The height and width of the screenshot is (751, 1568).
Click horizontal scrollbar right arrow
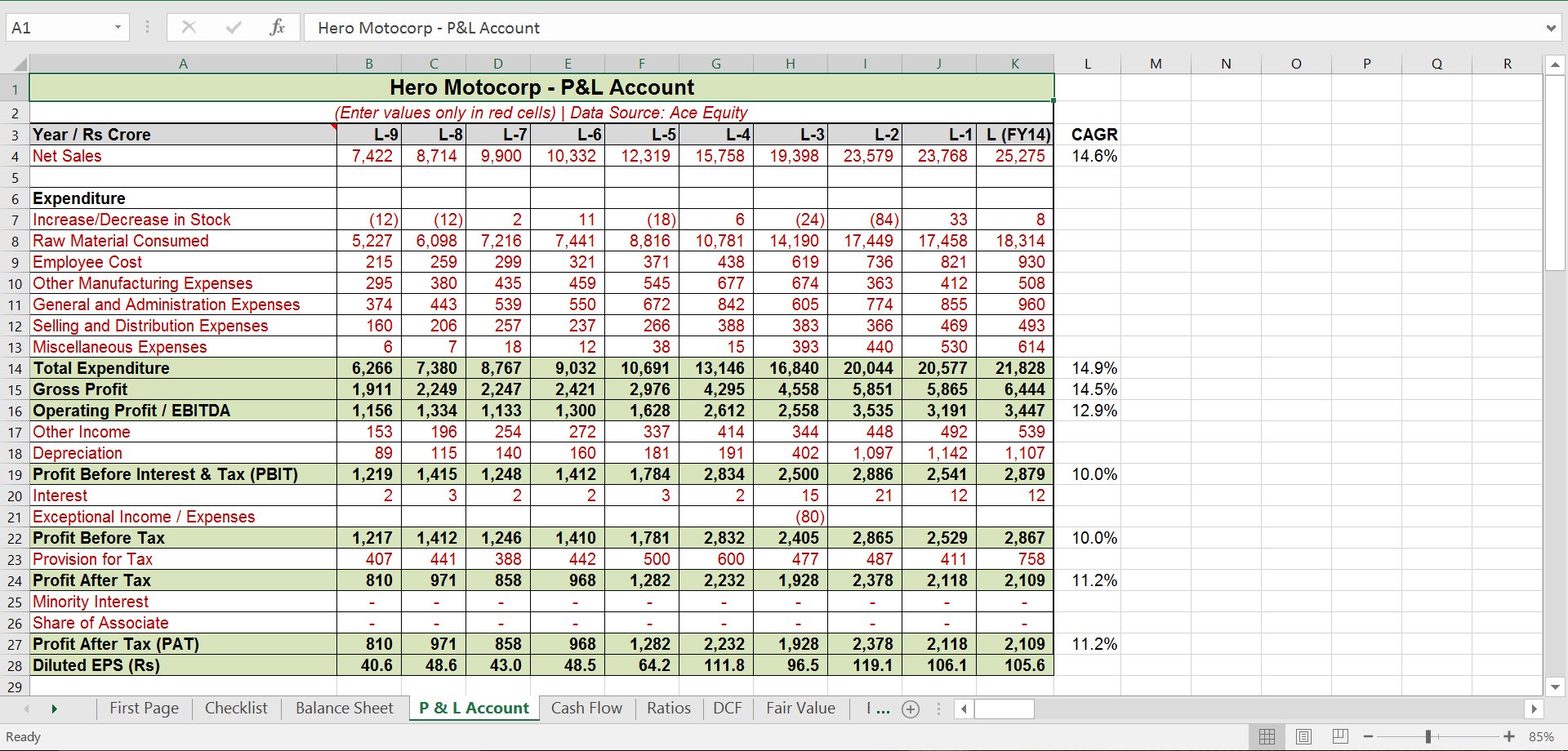pos(1534,709)
